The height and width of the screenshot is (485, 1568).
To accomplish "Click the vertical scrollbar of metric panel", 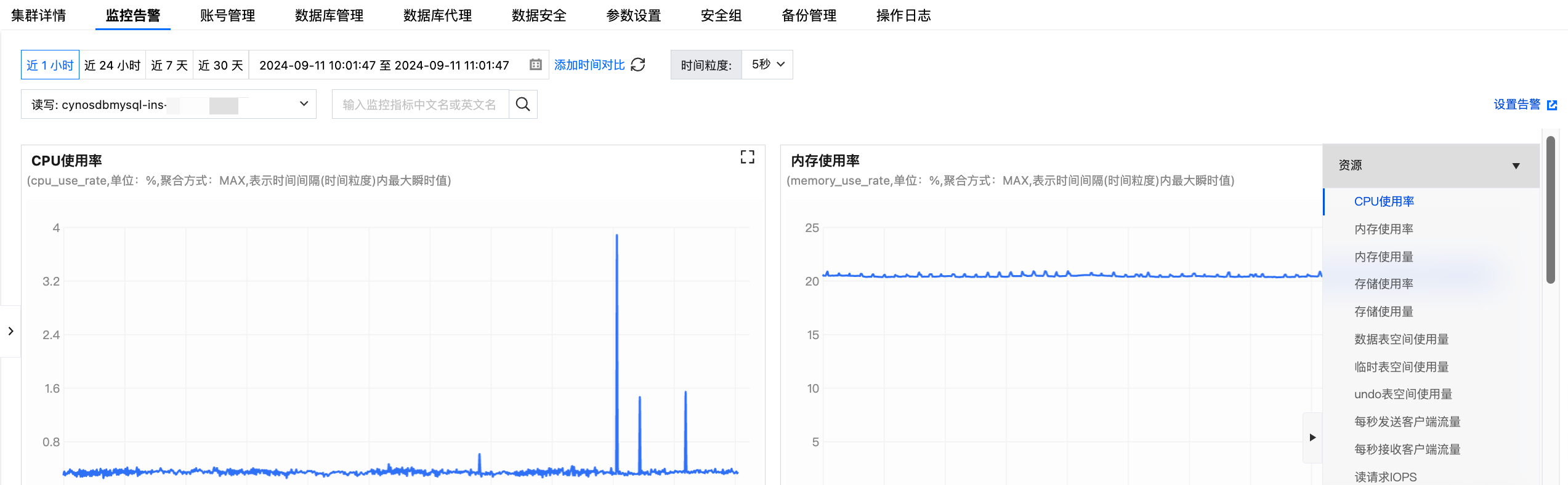I will [x=1550, y=209].
